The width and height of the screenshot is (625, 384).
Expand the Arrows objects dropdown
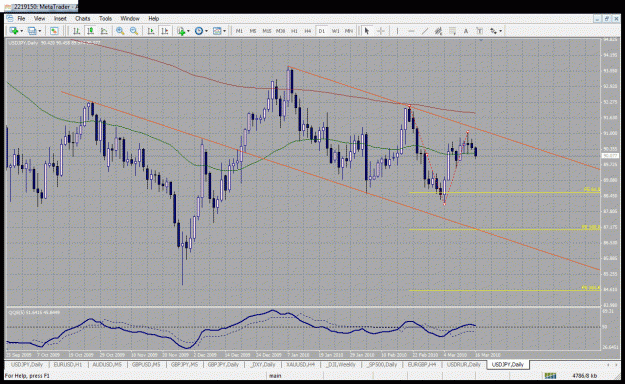click(x=500, y=31)
